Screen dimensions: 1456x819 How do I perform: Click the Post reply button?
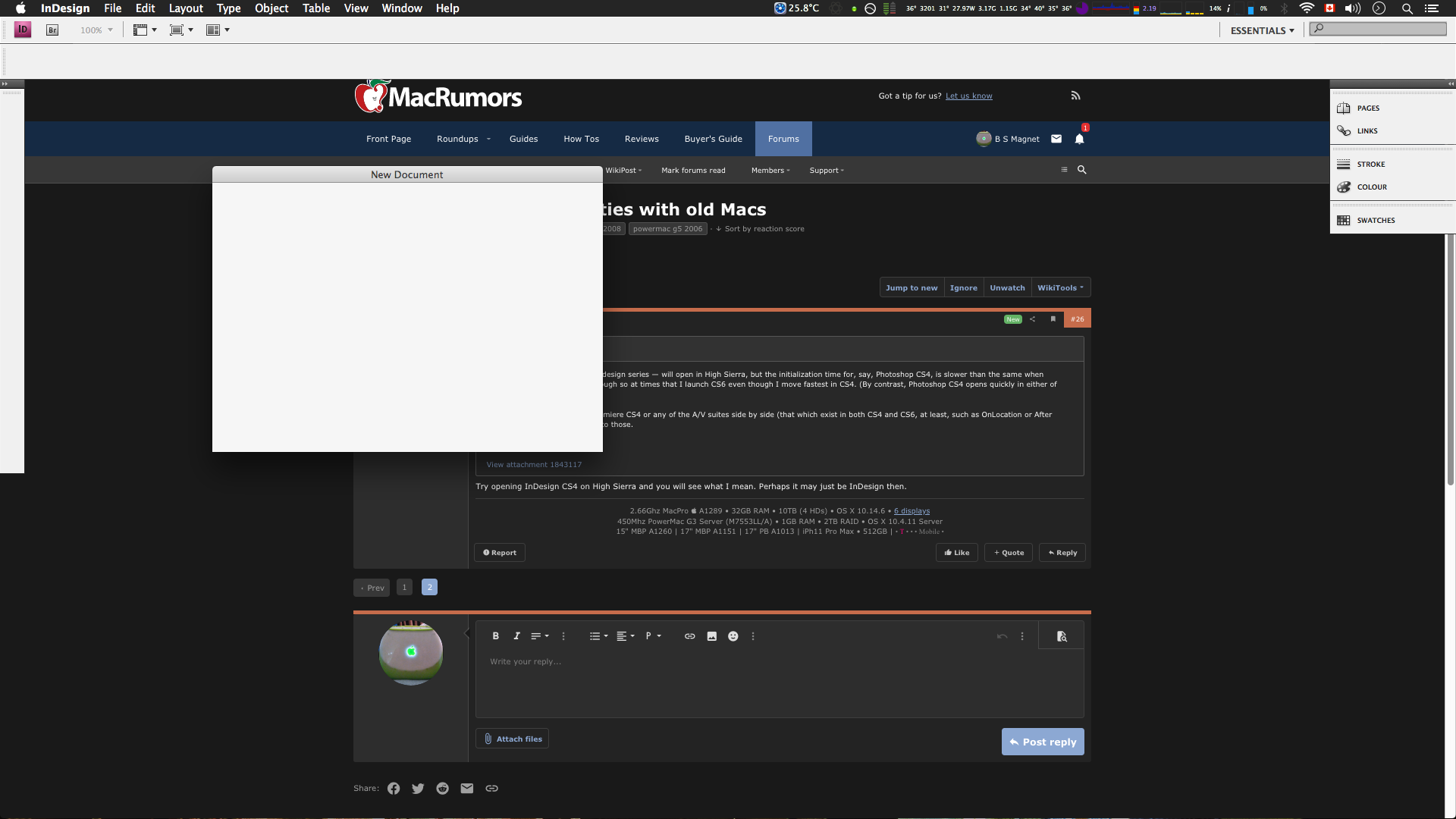tap(1042, 742)
